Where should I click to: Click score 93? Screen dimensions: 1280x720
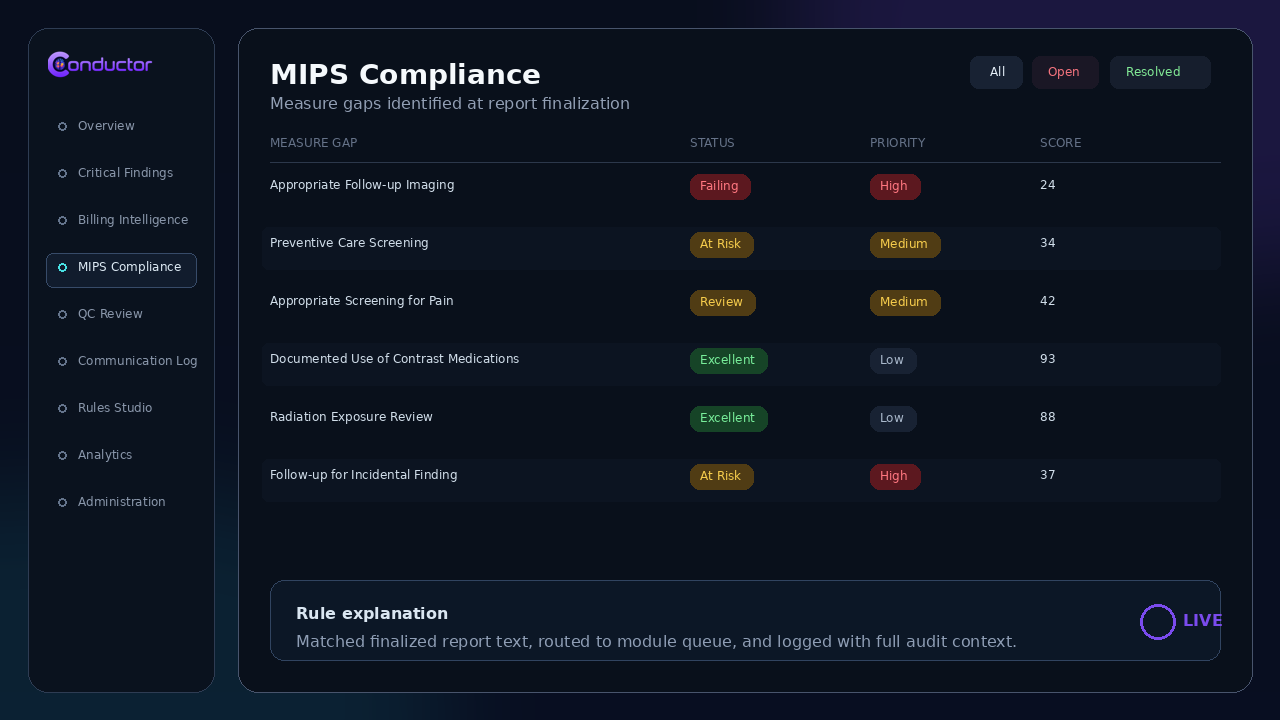[1048, 360]
